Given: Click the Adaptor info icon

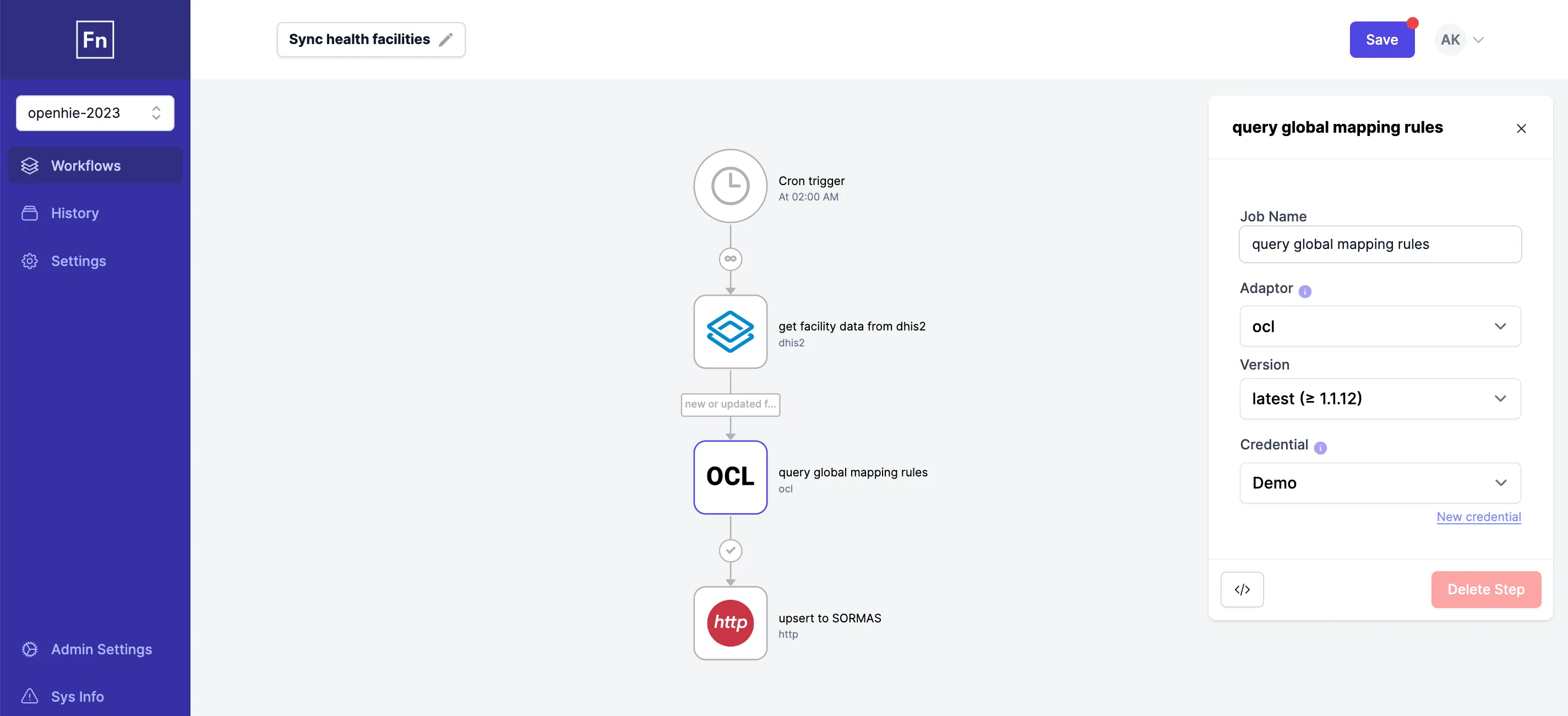Looking at the screenshot, I should point(1305,291).
